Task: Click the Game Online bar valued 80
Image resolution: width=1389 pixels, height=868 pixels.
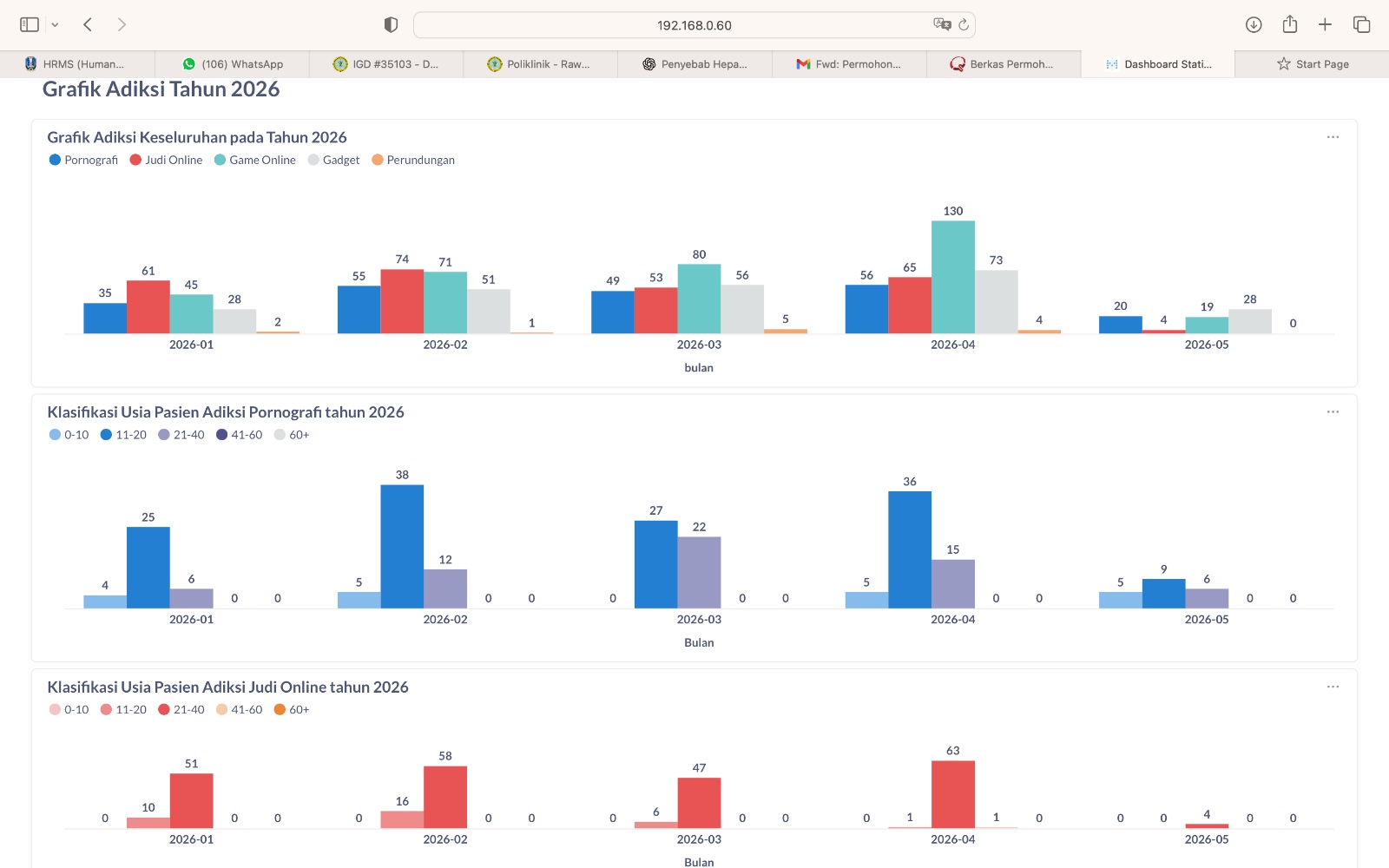Action: (x=699, y=299)
